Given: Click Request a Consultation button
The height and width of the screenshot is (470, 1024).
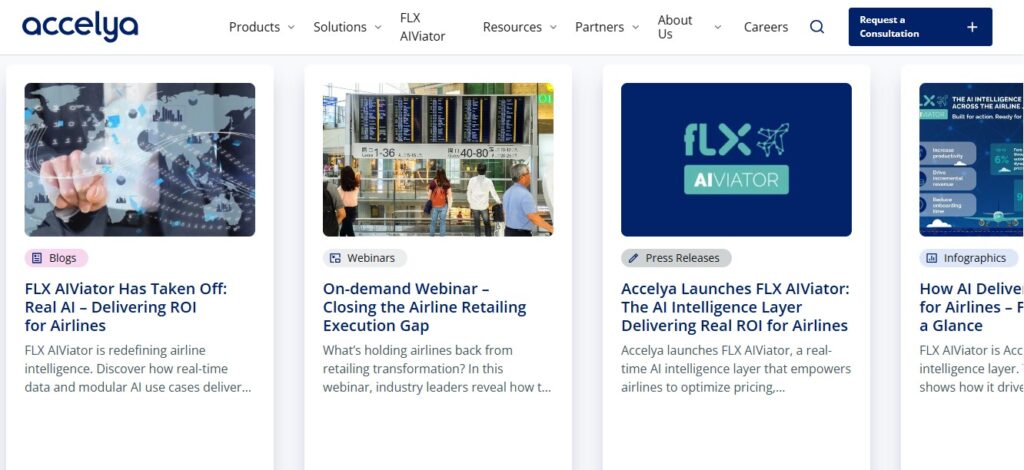Looking at the screenshot, I should pyautogui.click(x=920, y=27).
